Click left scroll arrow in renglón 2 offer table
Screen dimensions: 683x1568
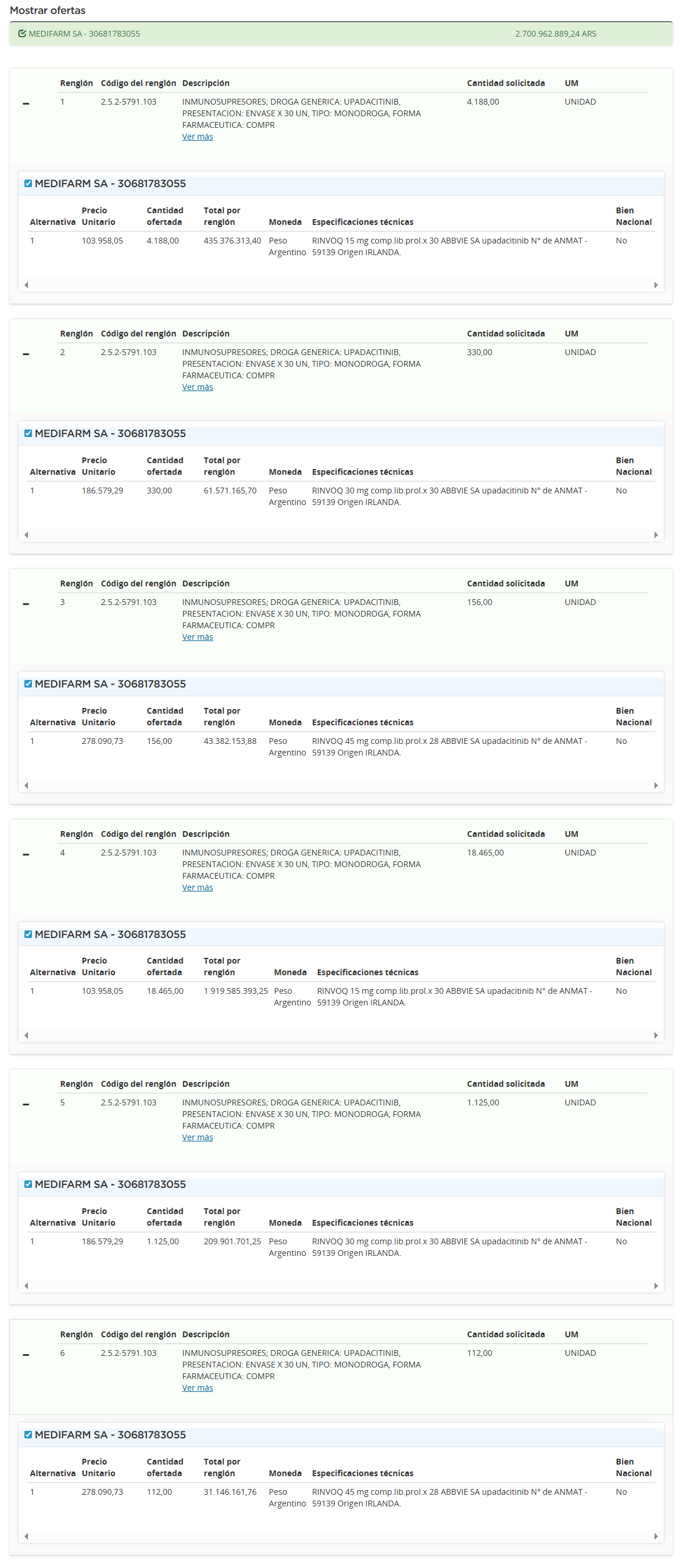(26, 535)
